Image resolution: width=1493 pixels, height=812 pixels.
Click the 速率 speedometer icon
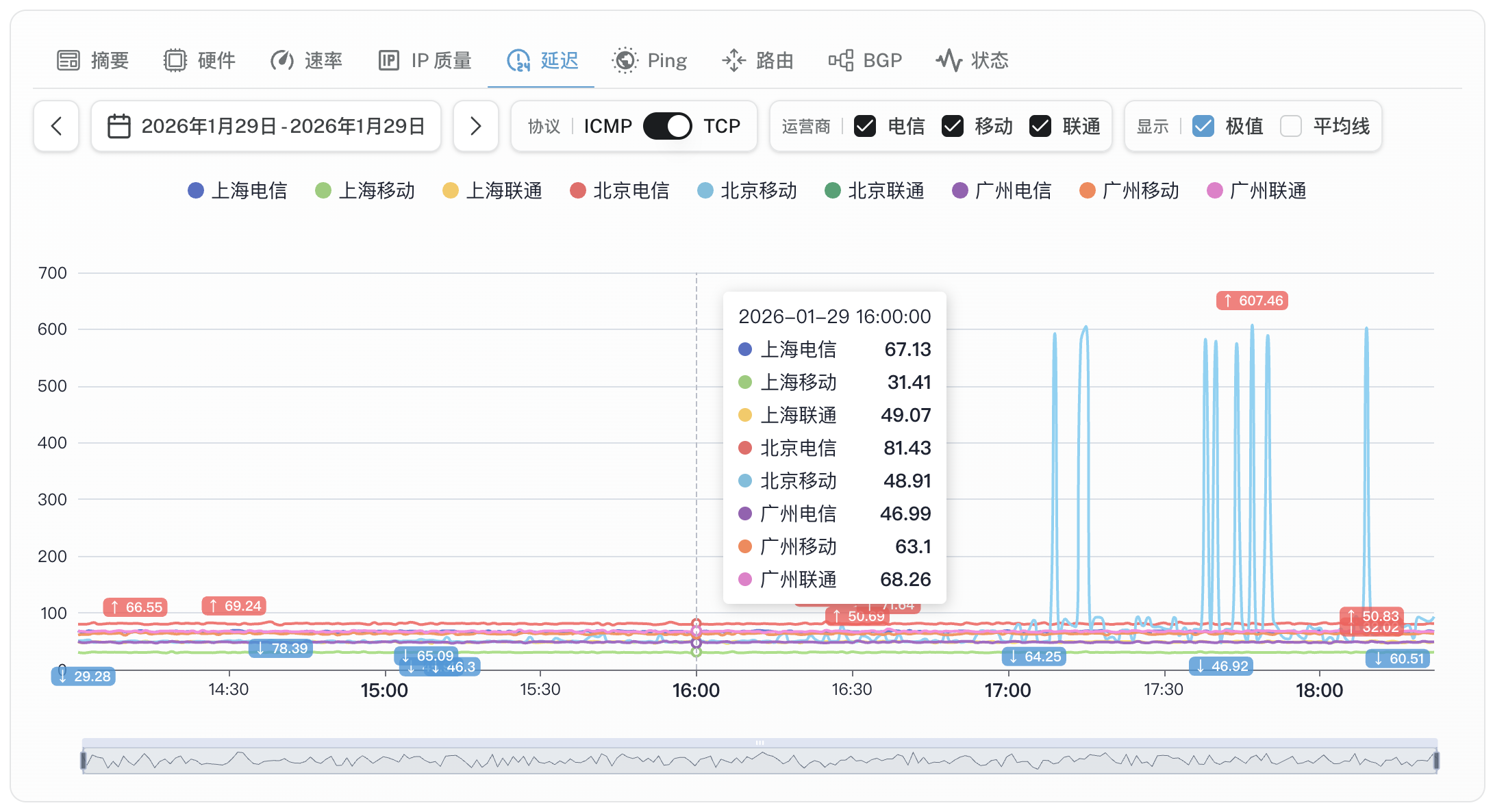point(281,60)
